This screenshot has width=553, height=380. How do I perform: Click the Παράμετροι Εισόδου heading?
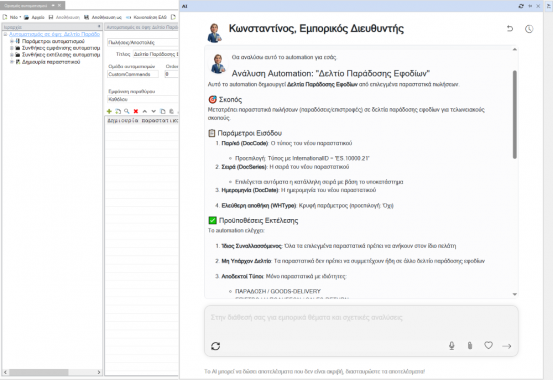(249, 133)
